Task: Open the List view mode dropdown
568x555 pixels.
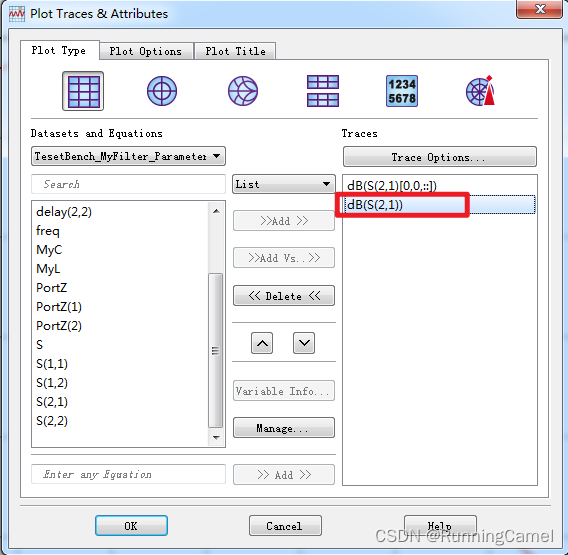Action: click(x=284, y=184)
